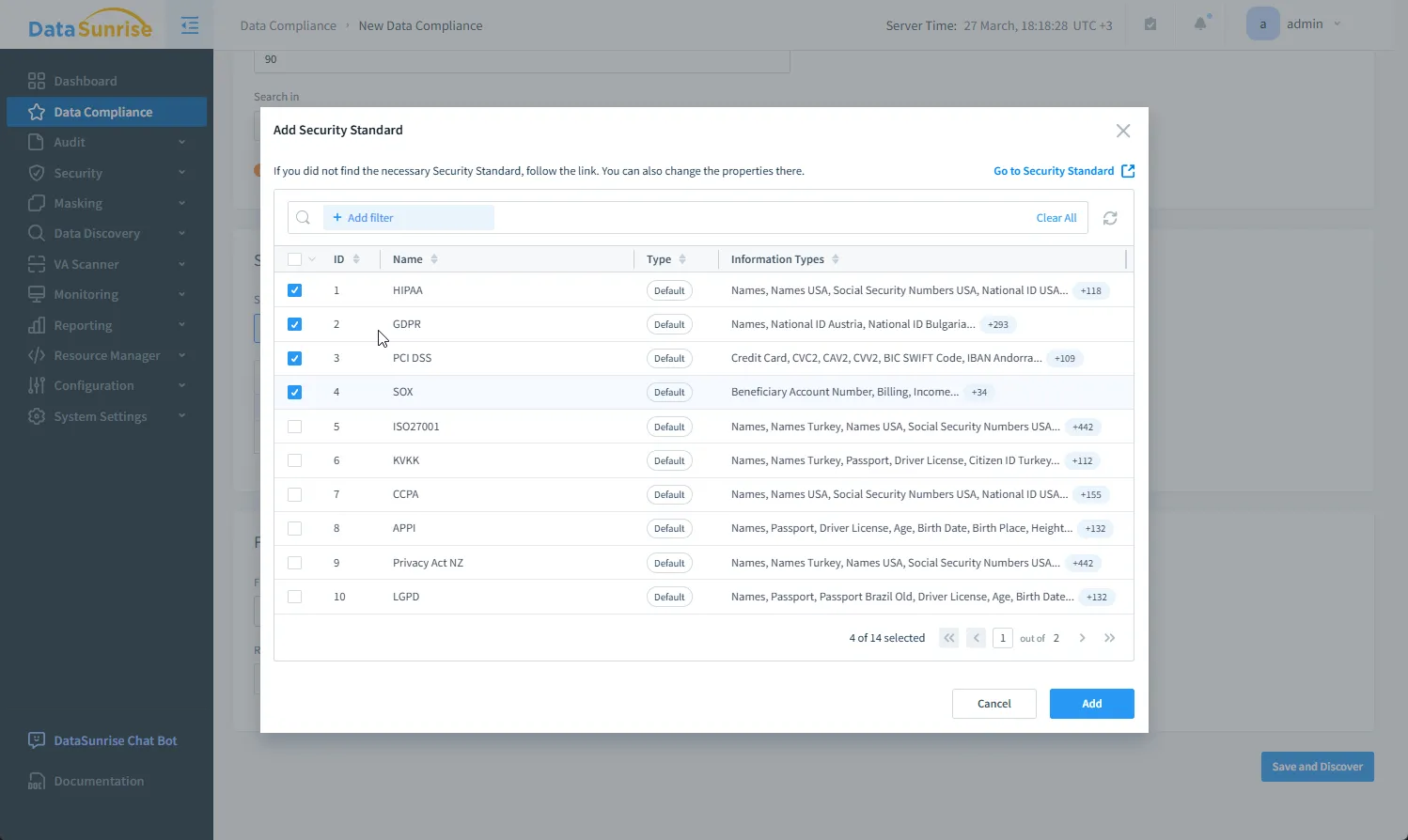Click the refresh icon beside the filter bar

click(x=1110, y=218)
